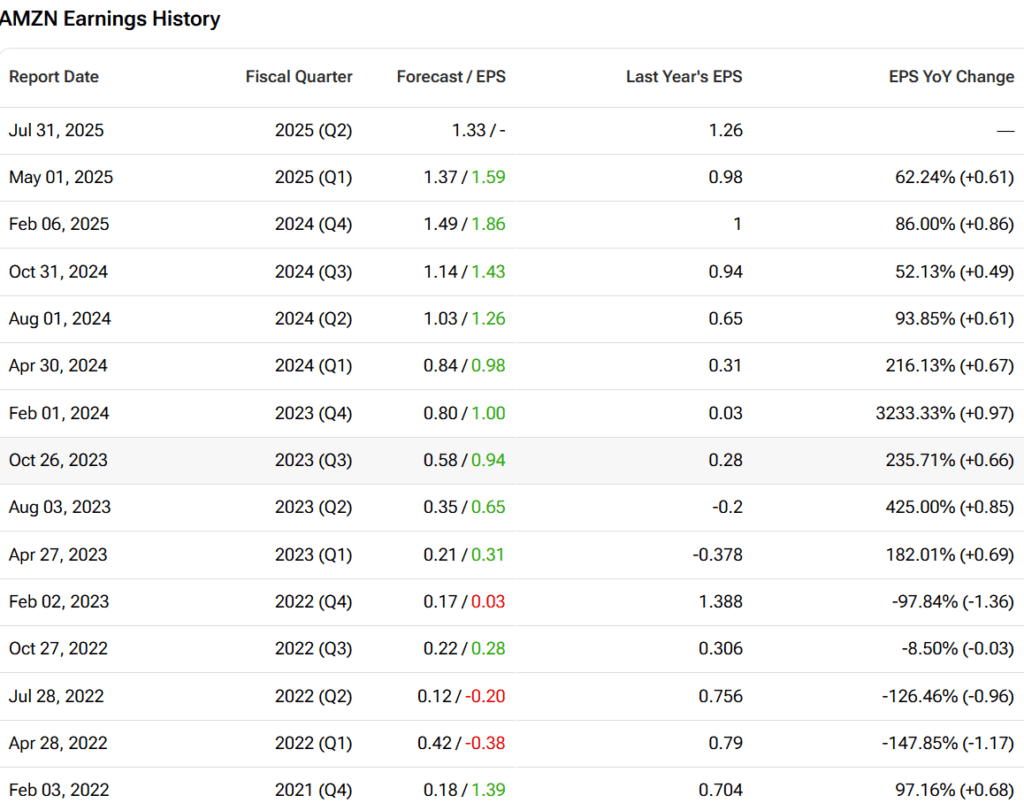
Task: Select the 'Feb 03, 2022' report date
Action: click(59, 791)
